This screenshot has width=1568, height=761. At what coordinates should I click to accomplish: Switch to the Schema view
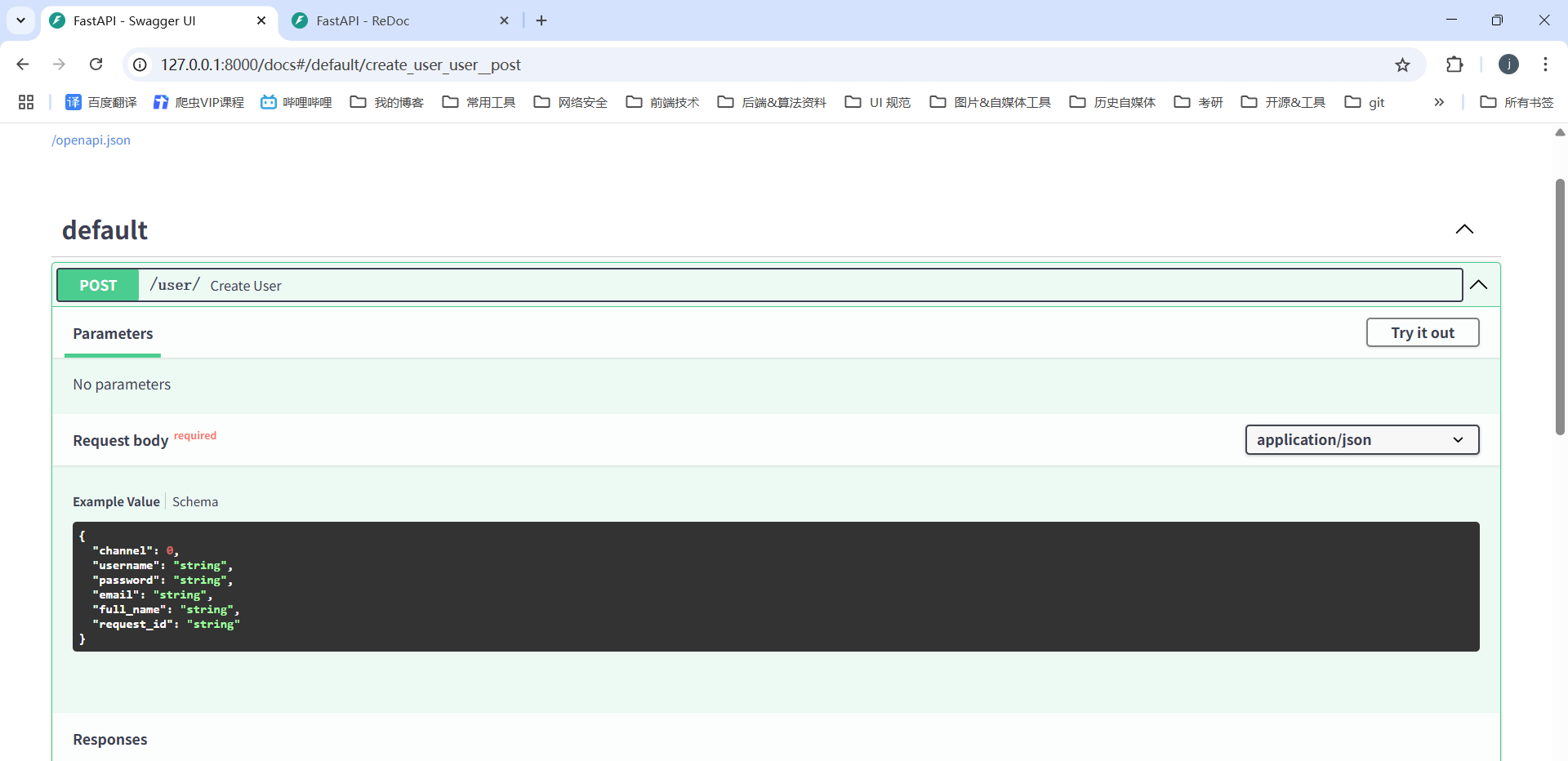pos(195,501)
